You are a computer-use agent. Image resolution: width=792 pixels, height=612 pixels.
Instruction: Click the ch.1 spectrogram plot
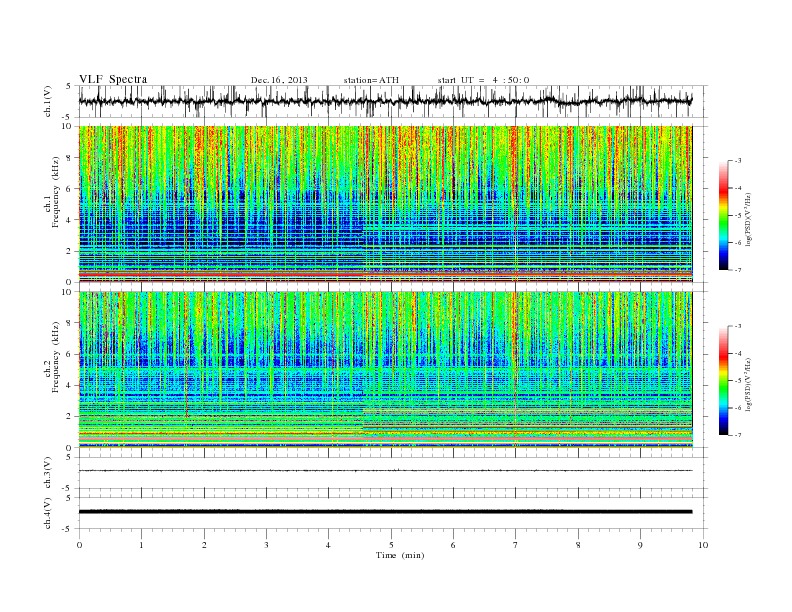click(x=385, y=204)
